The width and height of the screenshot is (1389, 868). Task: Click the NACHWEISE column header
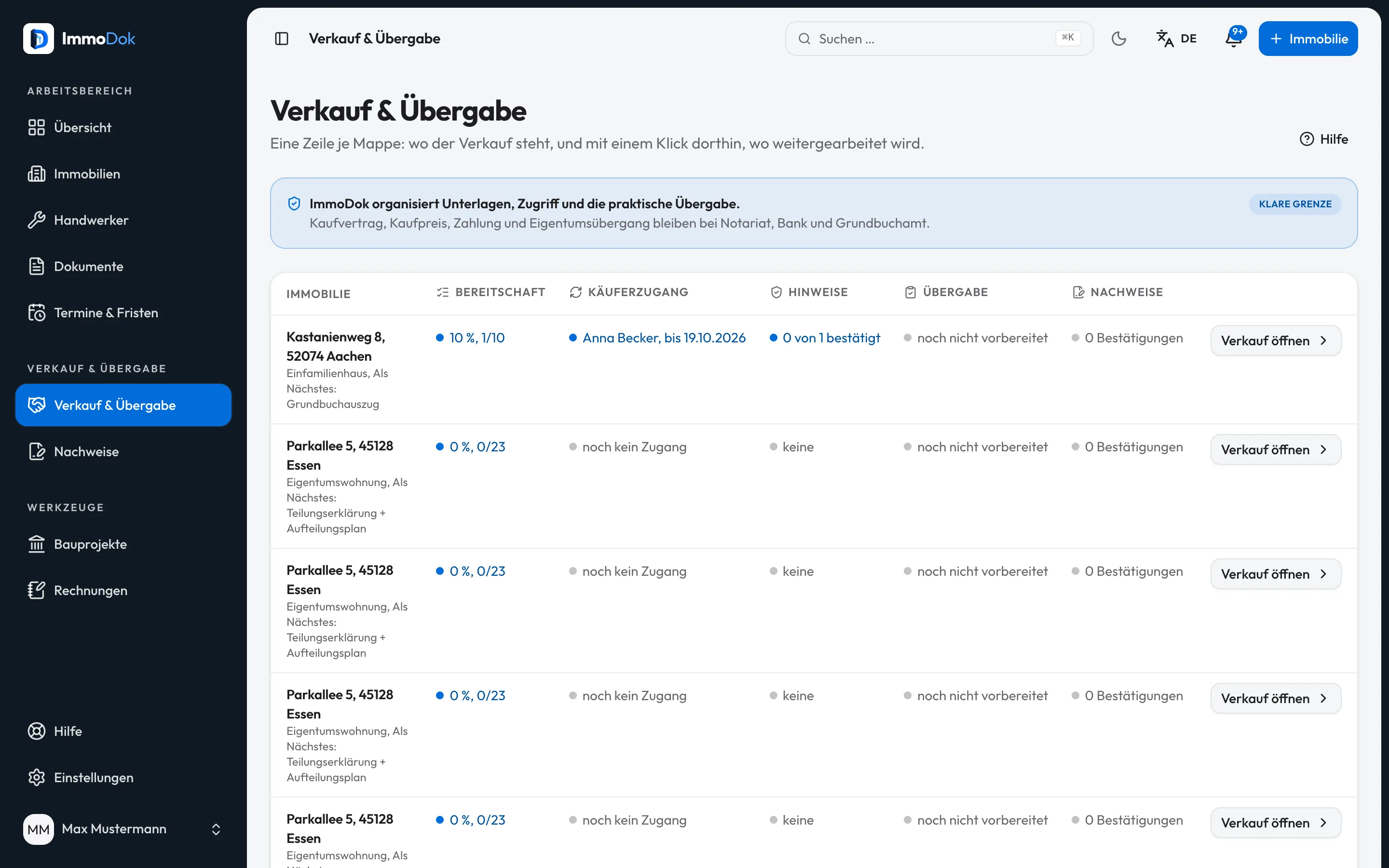click(1117, 292)
